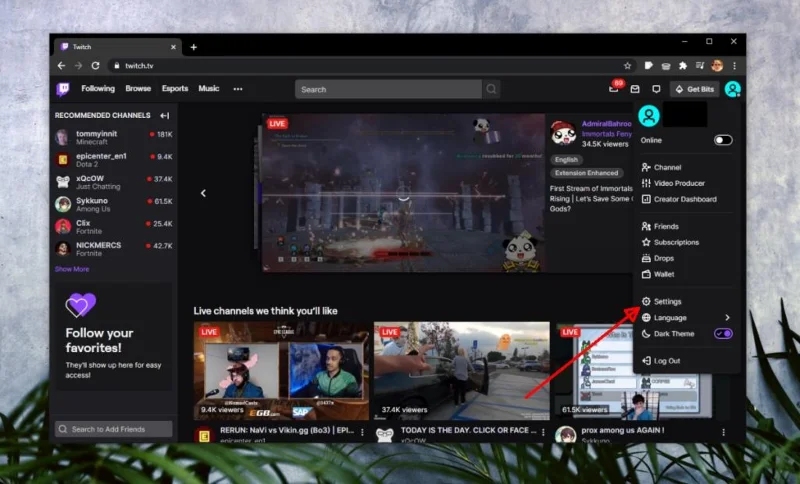Open options menu for prox among us stream
Image resolution: width=800 pixels, height=484 pixels.
[x=723, y=432]
